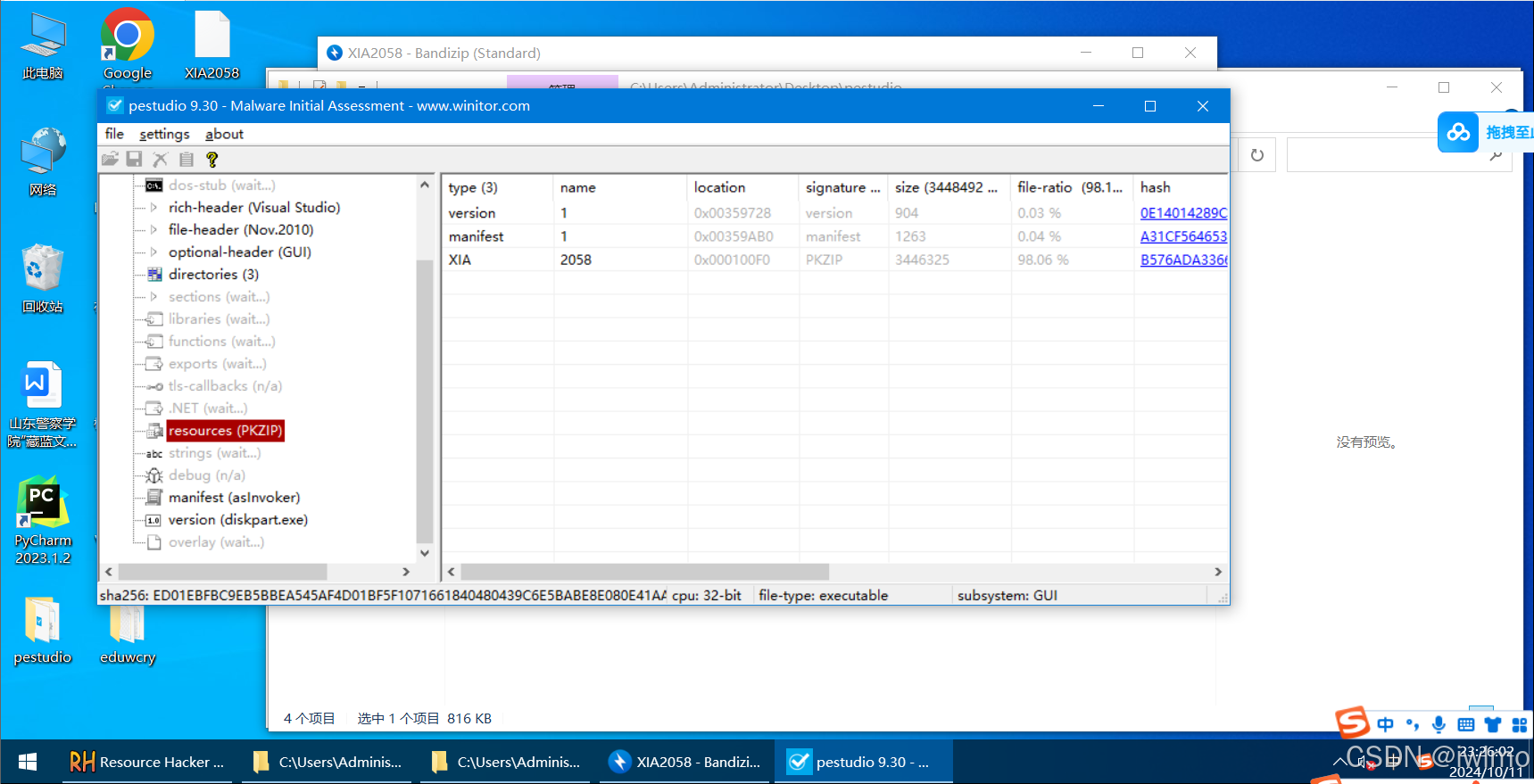1534x784 pixels.
Task: Click the delete toolbar icon in pestudio
Action: click(160, 159)
